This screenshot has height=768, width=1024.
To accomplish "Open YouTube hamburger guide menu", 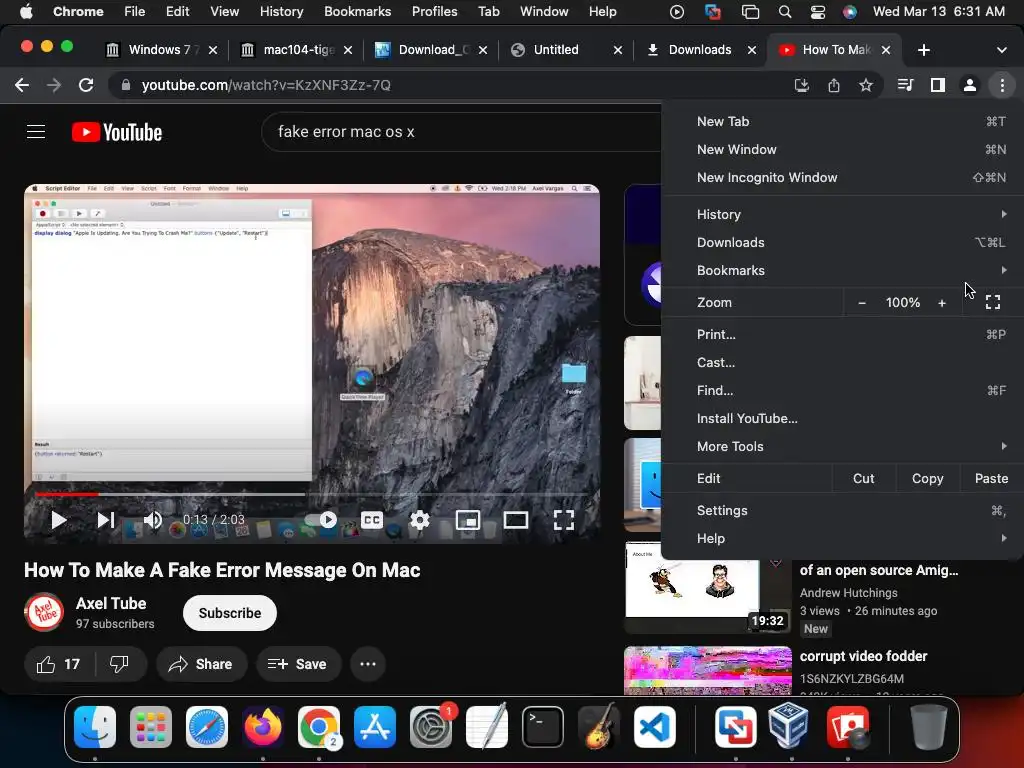I will point(36,132).
